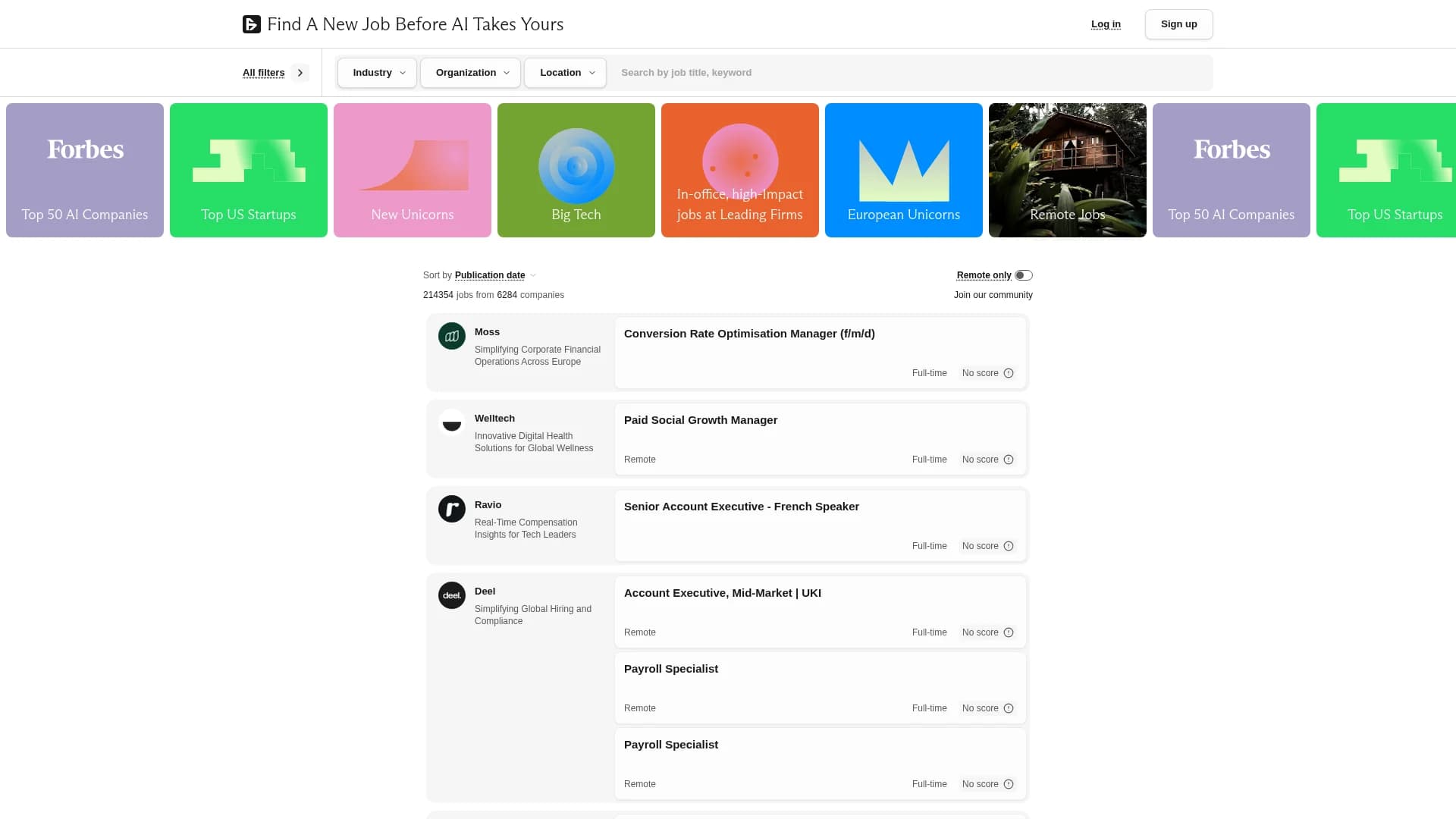The height and width of the screenshot is (819, 1456).
Task: Click the Moss company name
Action: (x=487, y=332)
